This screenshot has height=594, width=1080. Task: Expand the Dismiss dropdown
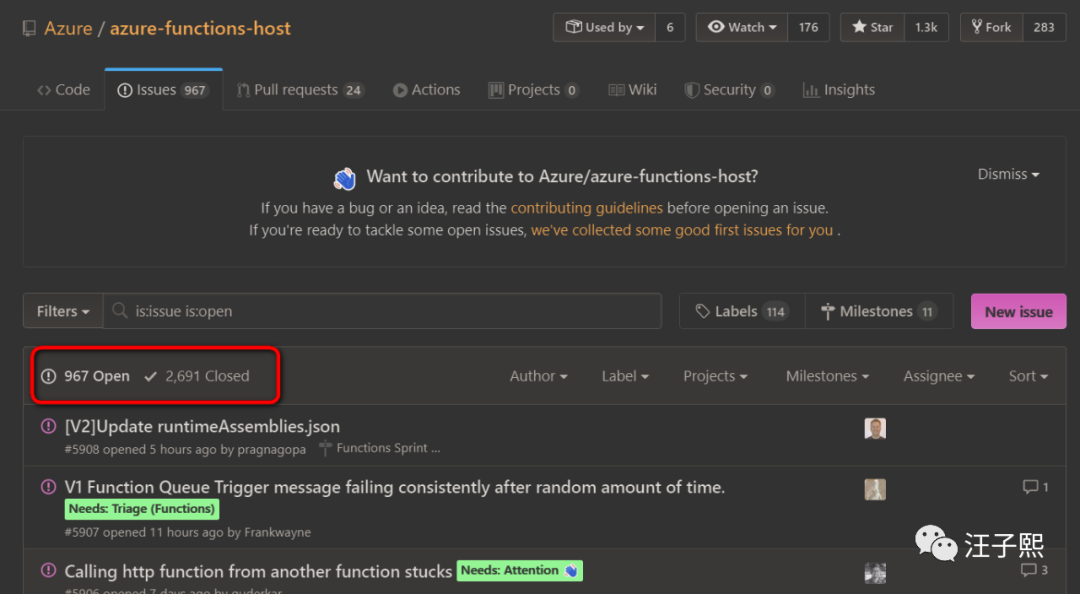1008,174
